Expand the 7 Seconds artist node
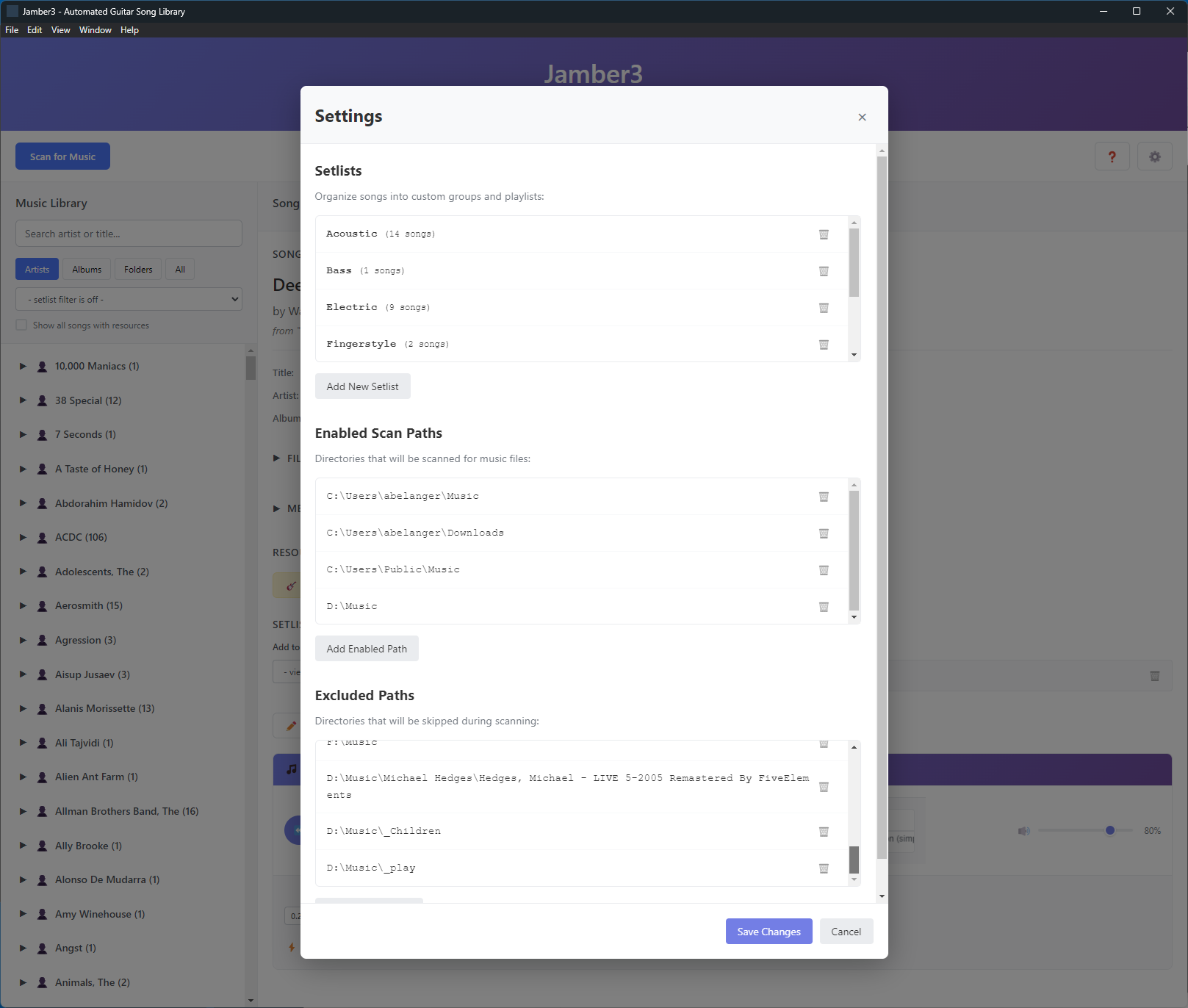Screen dimensions: 1188x1008 point(23,434)
